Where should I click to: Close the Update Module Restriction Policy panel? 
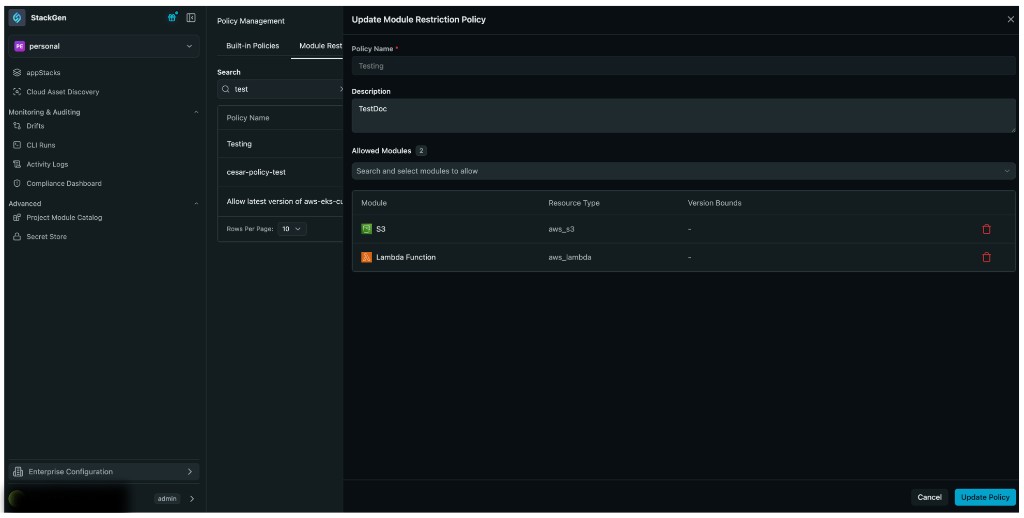pyautogui.click(x=1010, y=20)
